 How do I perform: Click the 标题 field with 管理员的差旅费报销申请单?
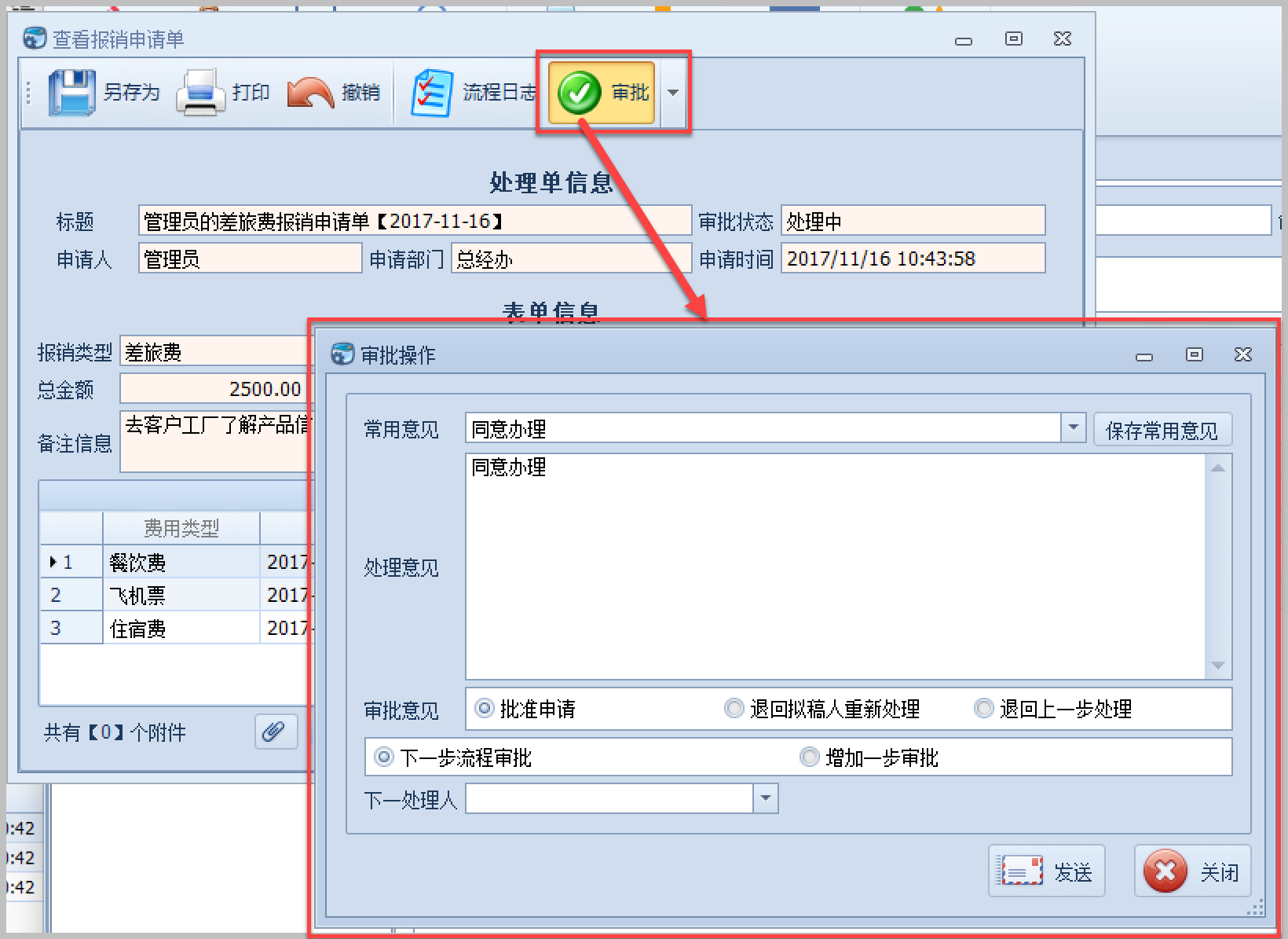coord(415,221)
